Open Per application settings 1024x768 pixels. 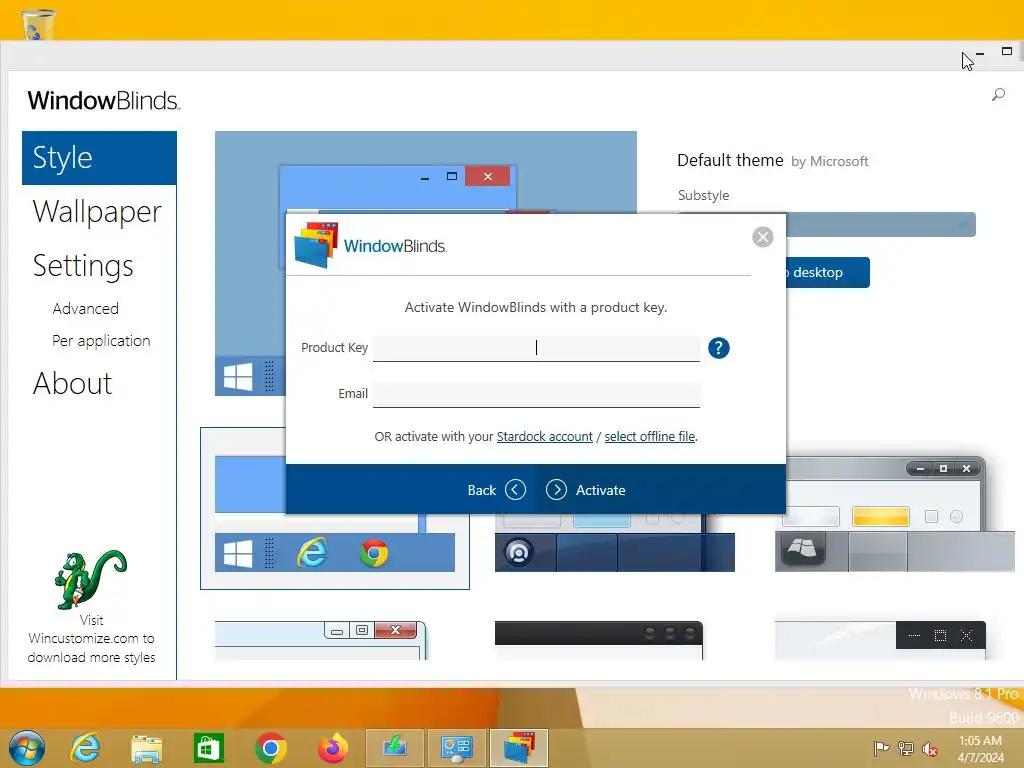pos(101,340)
